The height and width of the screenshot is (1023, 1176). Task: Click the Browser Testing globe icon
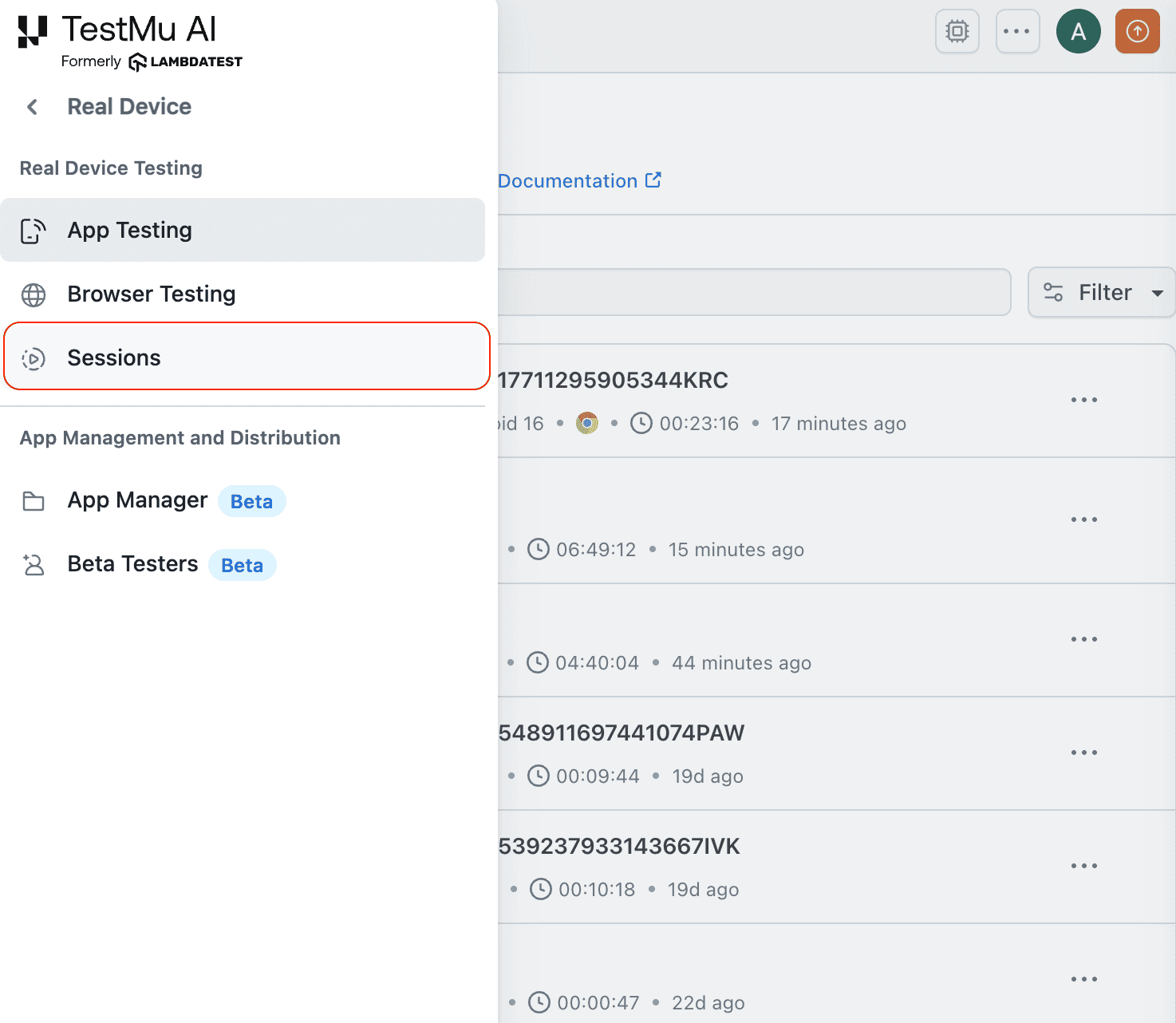click(x=34, y=294)
